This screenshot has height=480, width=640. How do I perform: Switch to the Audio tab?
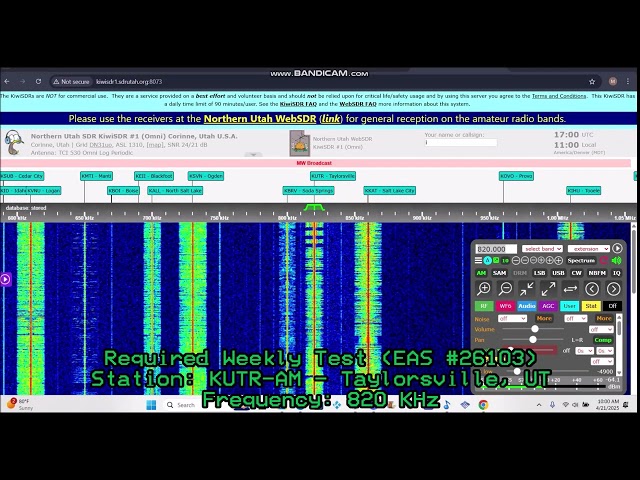coord(527,306)
